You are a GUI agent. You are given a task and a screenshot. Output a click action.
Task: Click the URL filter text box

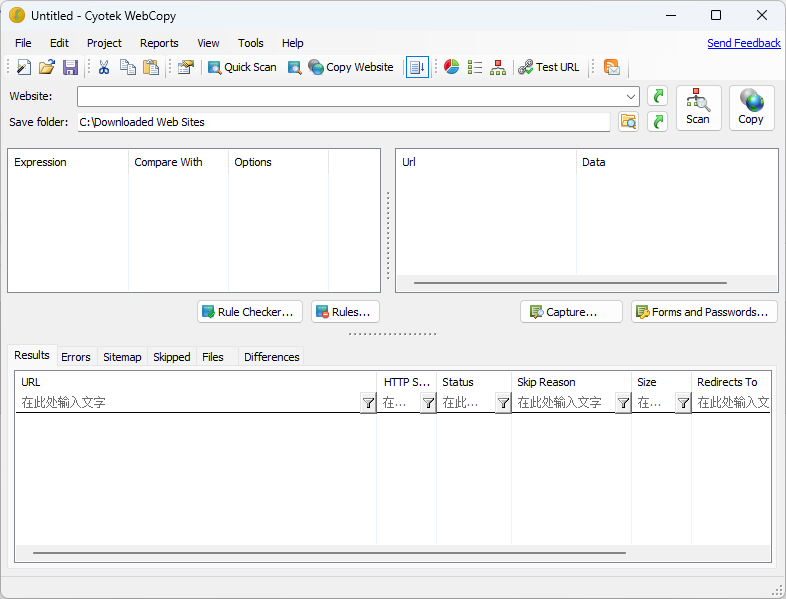[x=188, y=403]
